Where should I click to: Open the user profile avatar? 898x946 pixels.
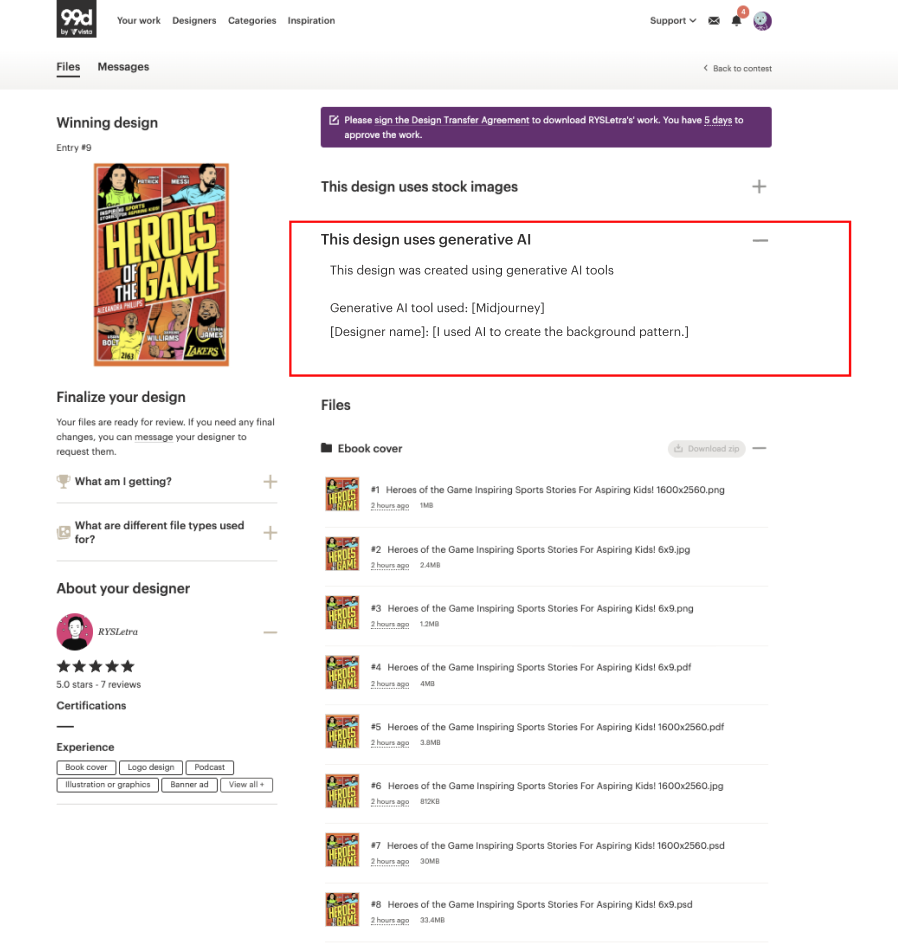click(x=762, y=21)
